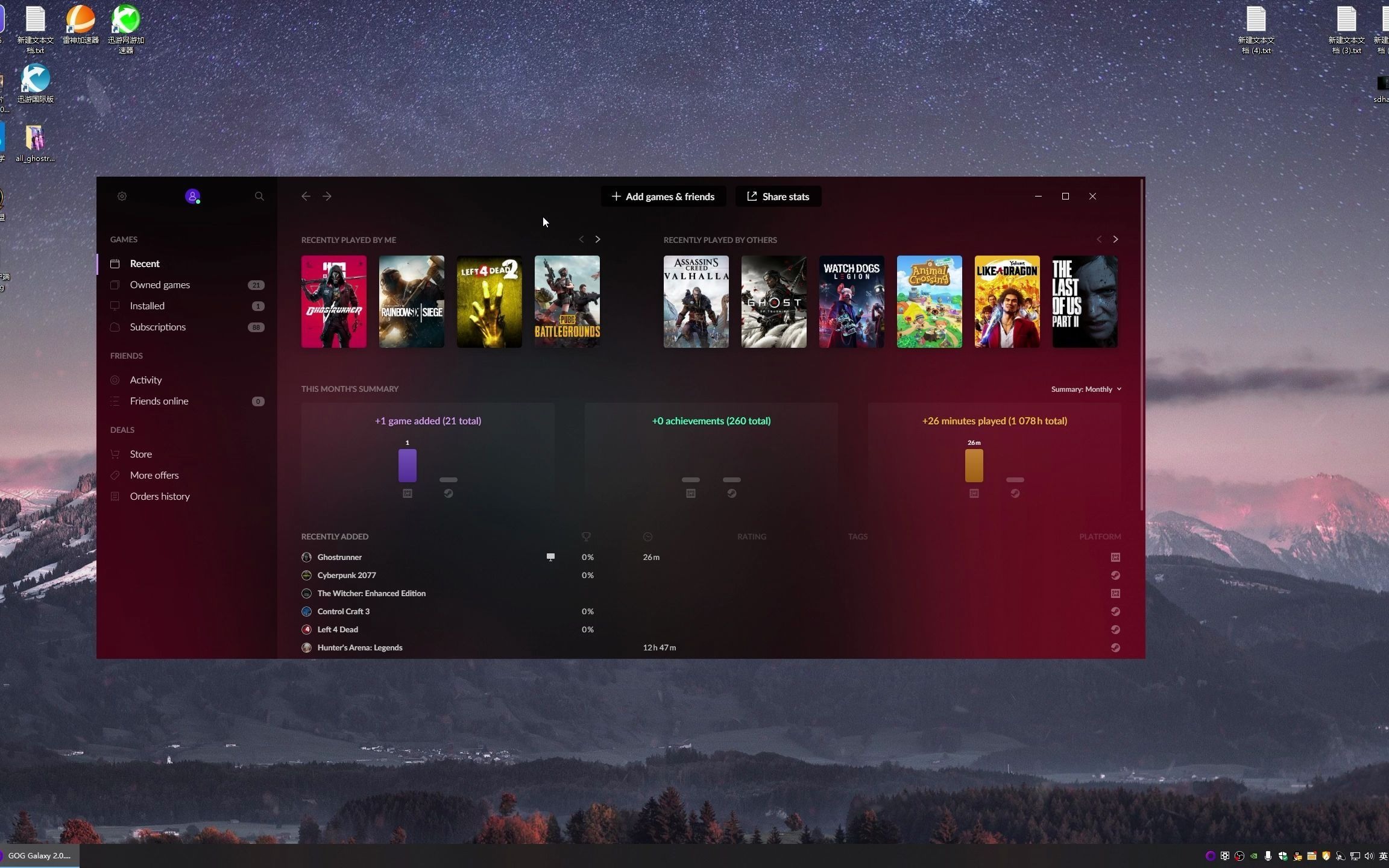Sort recently added by TAGS column
Image resolution: width=1389 pixels, height=868 pixels.
click(858, 536)
